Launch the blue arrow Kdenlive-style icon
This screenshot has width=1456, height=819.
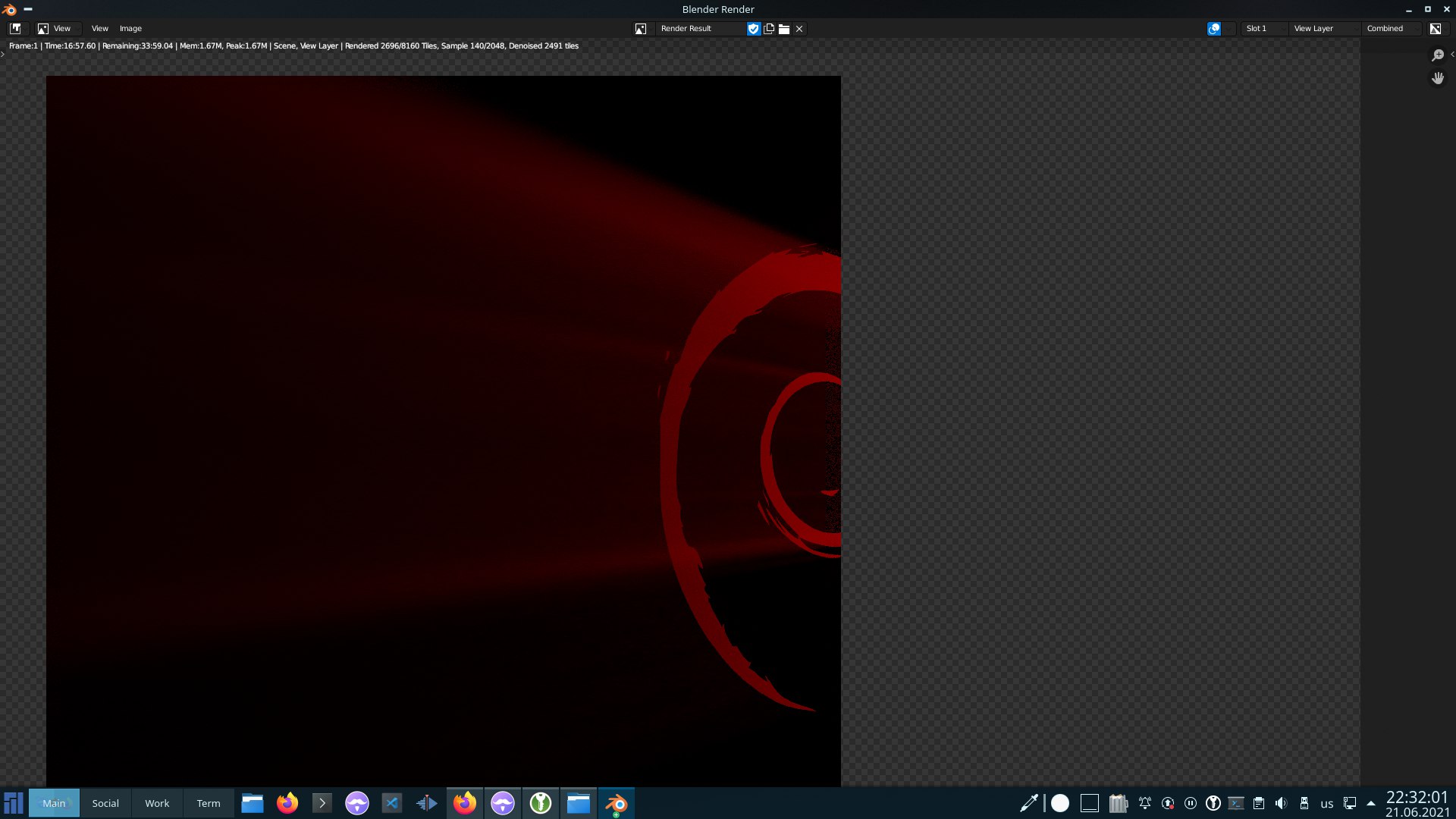[x=427, y=803]
